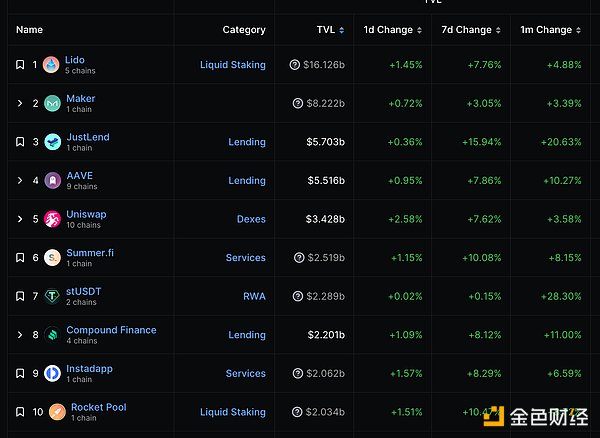Expand the Maker row
The width and height of the screenshot is (600, 438).
pyautogui.click(x=20, y=104)
